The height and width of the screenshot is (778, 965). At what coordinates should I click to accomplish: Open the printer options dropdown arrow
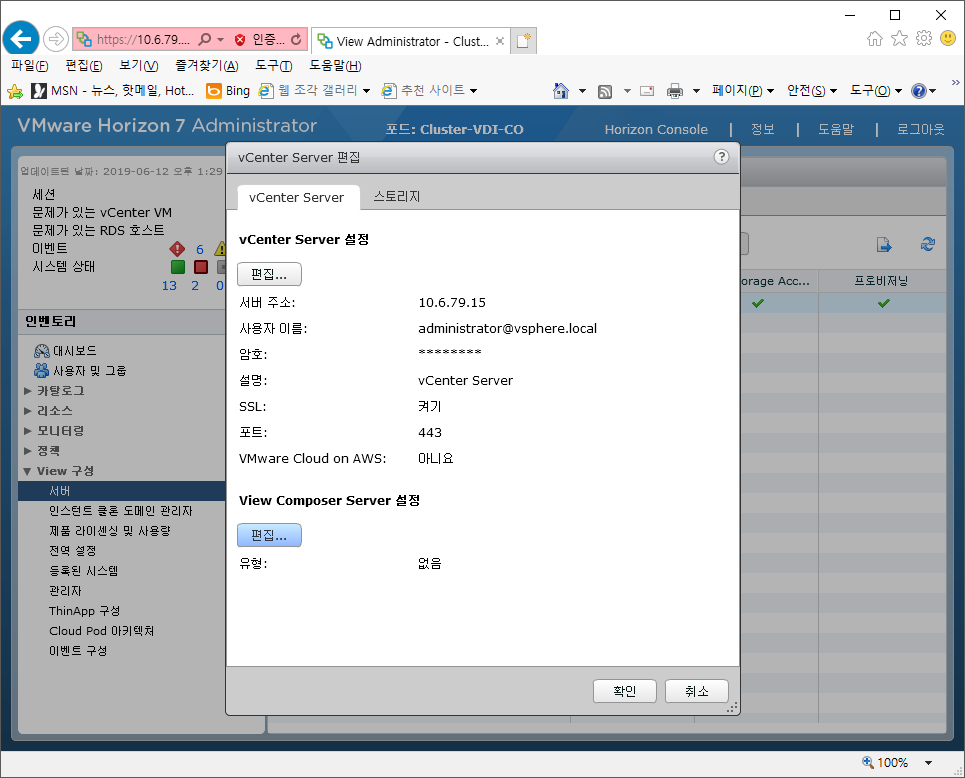point(696,91)
